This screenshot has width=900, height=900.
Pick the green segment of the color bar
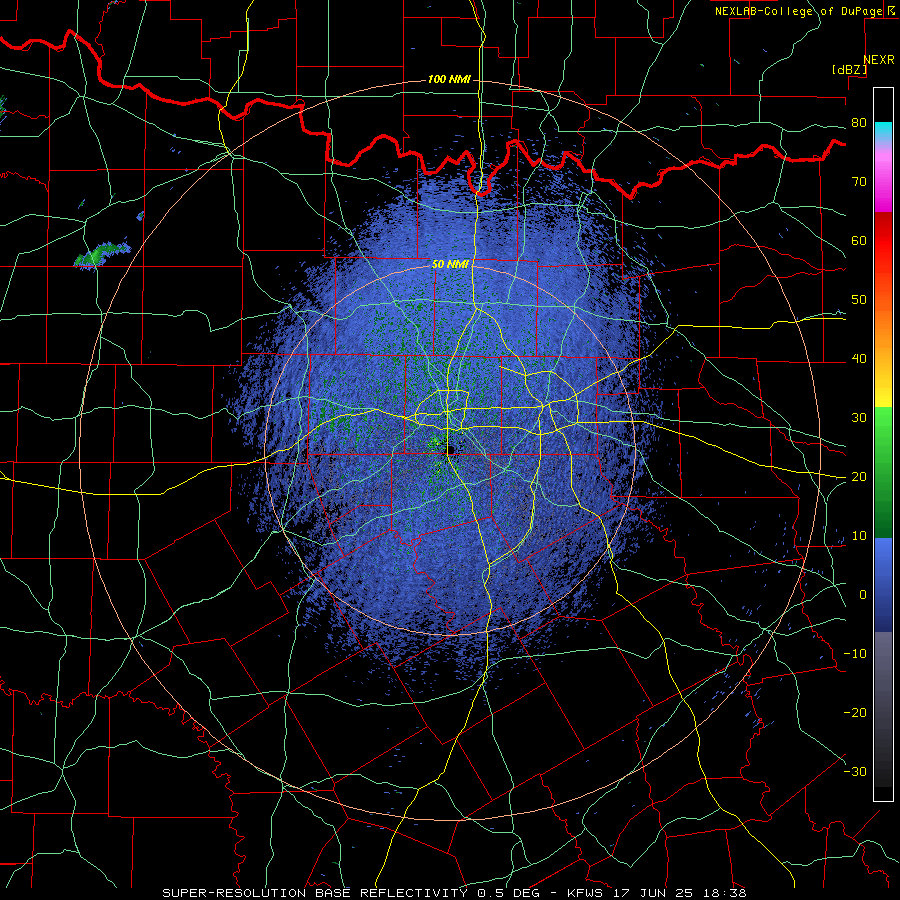(883, 472)
